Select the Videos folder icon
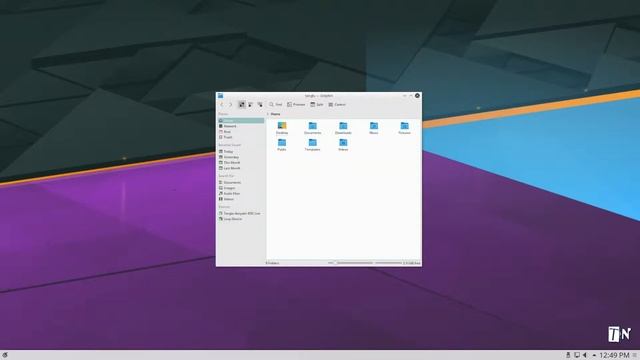 click(343, 142)
